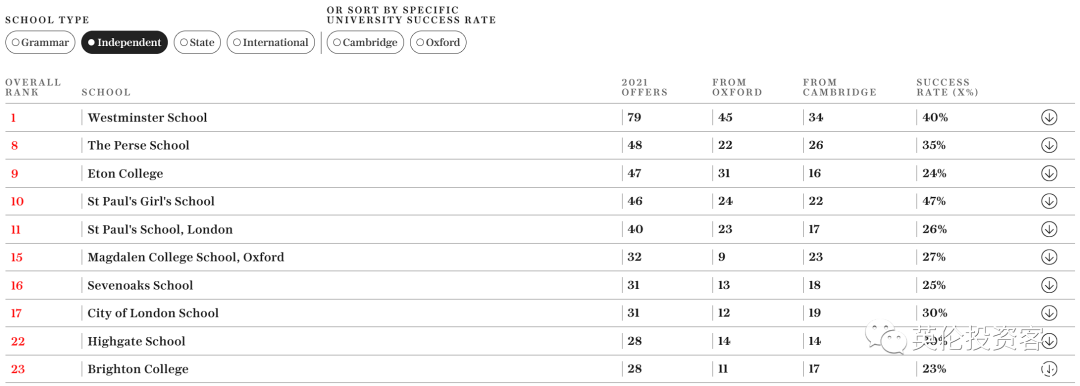Click the Success Rate column header
This screenshot has width=1080, height=386.
947,87
